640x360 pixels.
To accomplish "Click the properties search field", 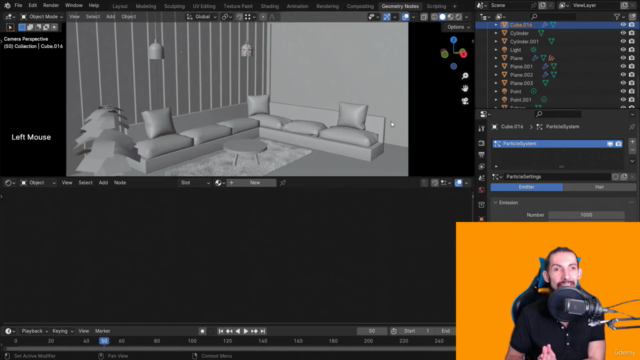I will (558, 114).
